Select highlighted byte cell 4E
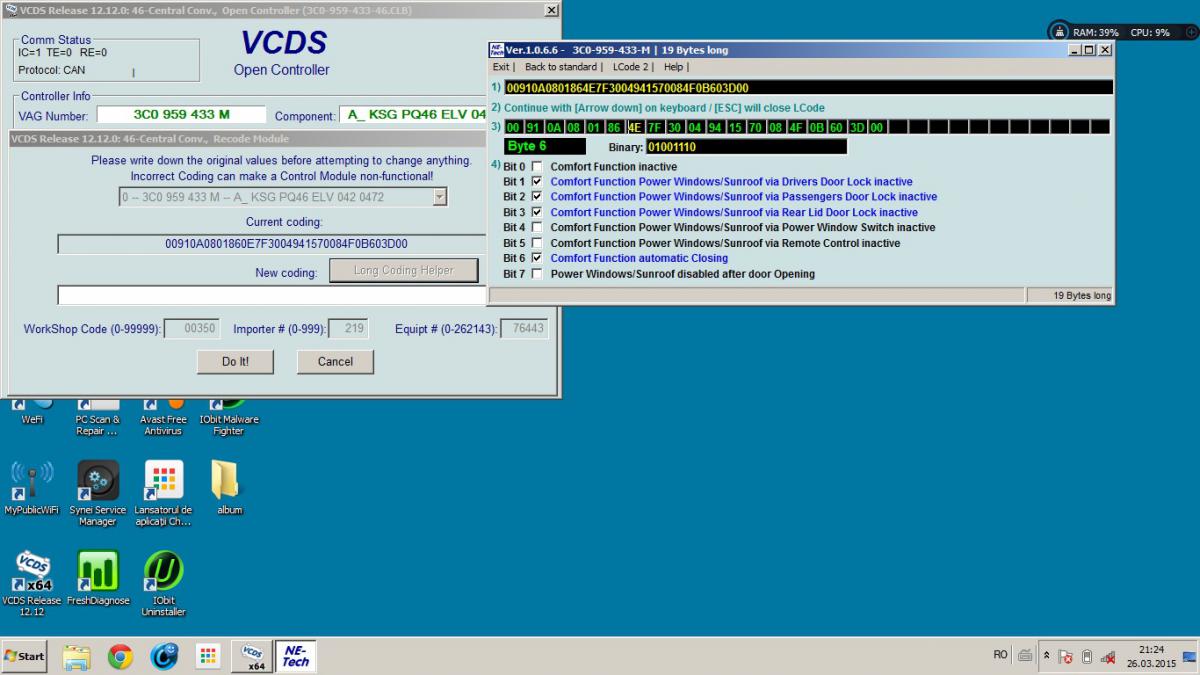The height and width of the screenshot is (675, 1200). click(635, 127)
